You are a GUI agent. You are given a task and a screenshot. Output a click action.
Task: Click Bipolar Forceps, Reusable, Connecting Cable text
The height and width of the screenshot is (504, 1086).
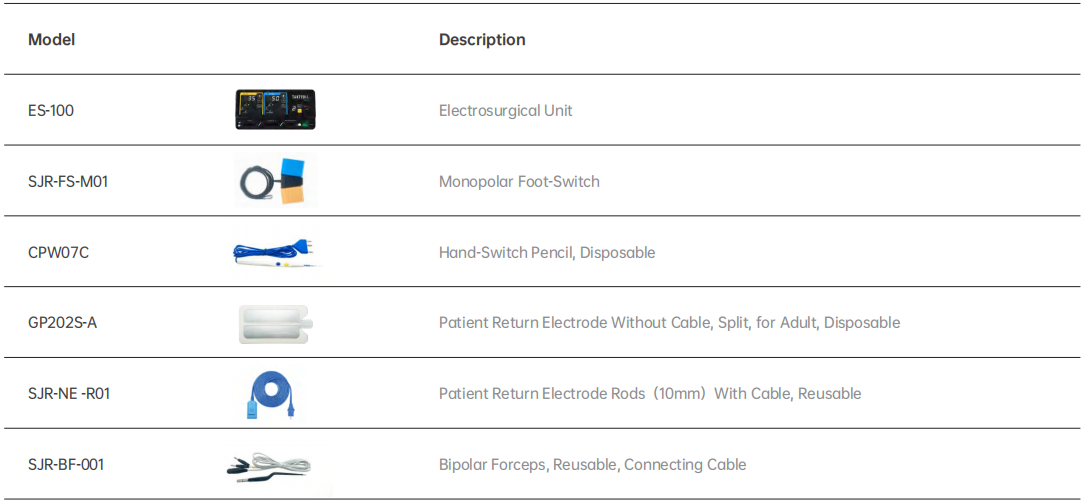[593, 465]
